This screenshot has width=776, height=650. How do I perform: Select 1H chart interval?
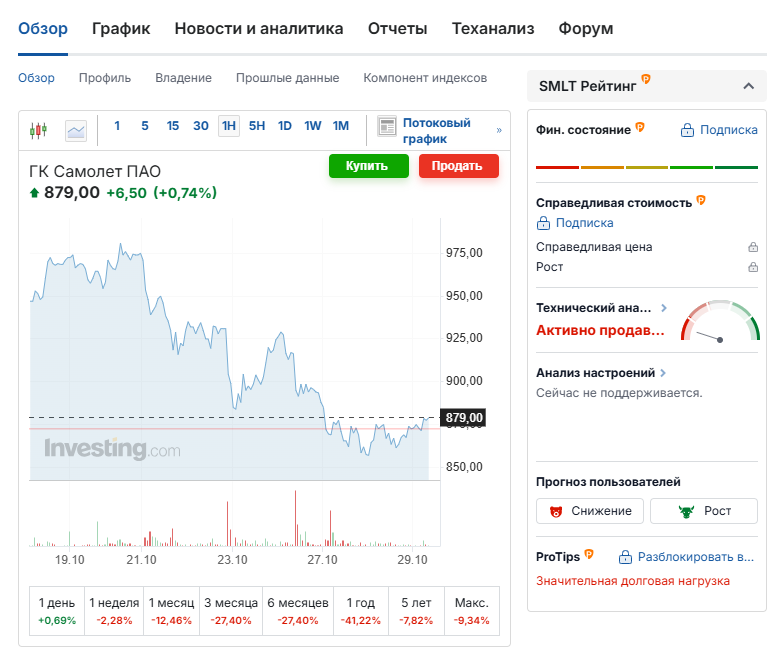pyautogui.click(x=229, y=126)
